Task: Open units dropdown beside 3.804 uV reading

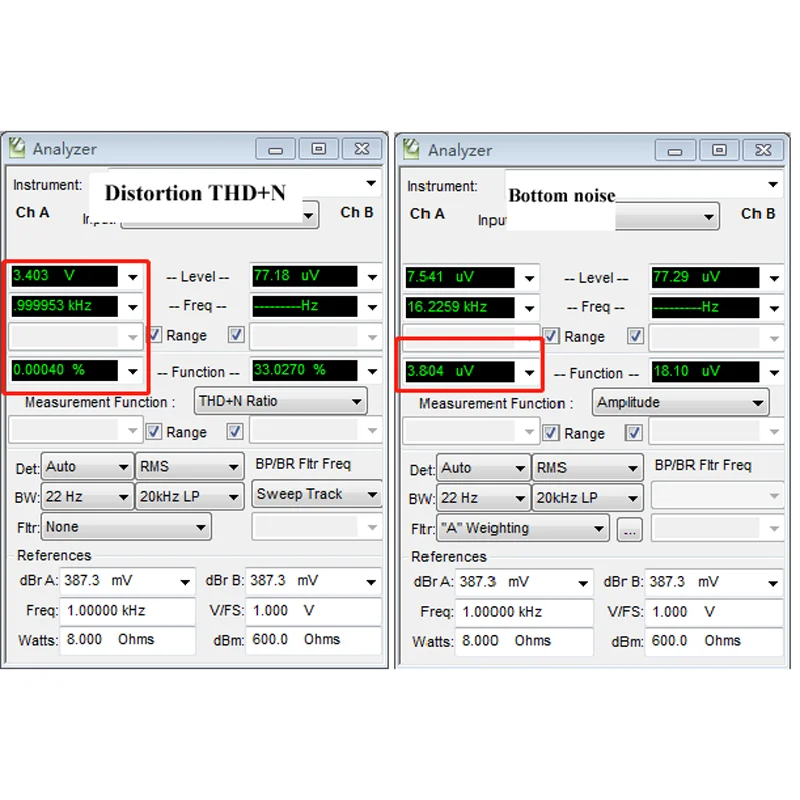Action: click(529, 372)
